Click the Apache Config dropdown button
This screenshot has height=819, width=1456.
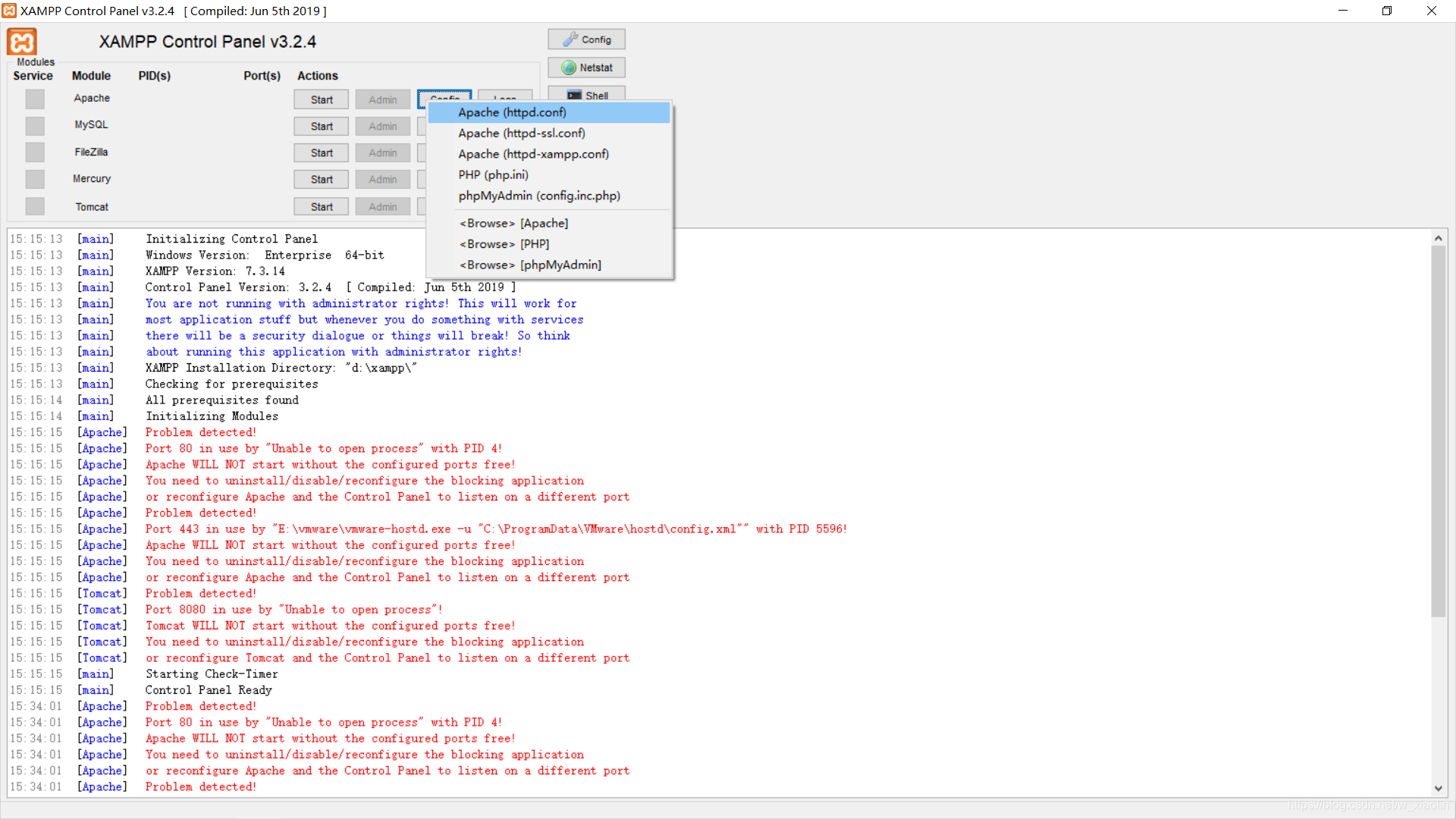[x=444, y=96]
